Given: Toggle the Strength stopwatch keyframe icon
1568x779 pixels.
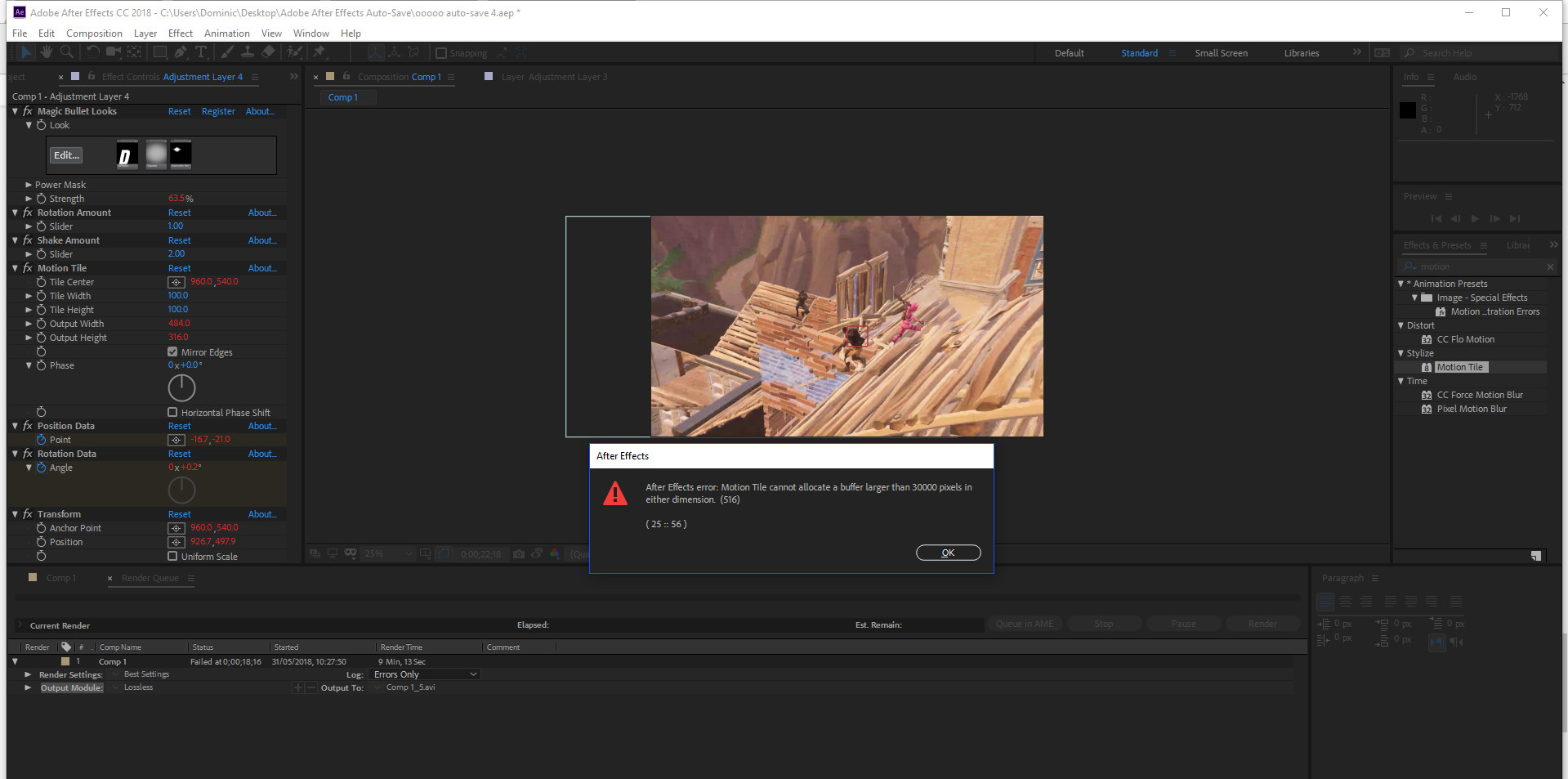Looking at the screenshot, I should point(41,199).
